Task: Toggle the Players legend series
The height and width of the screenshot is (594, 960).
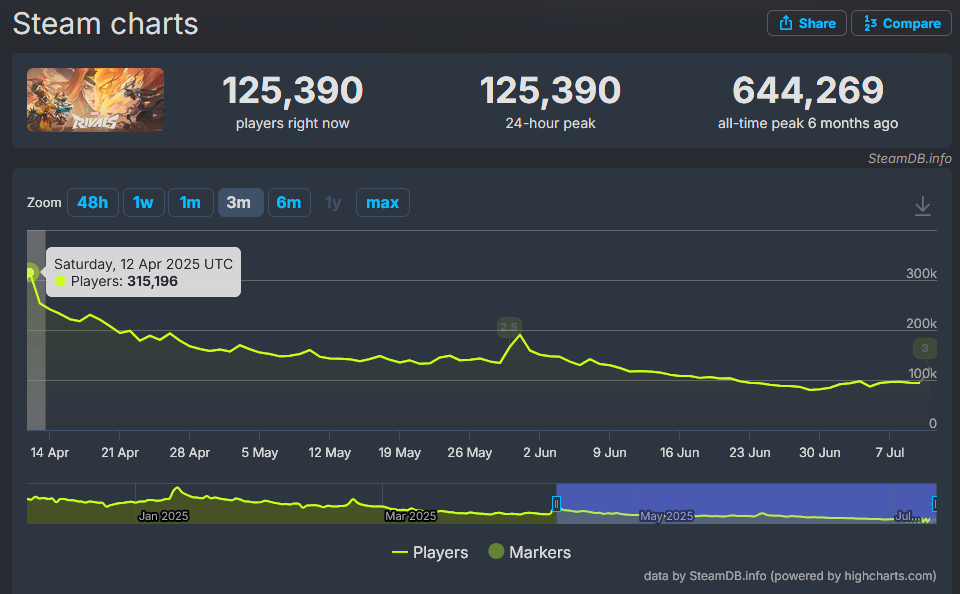Action: [x=430, y=552]
